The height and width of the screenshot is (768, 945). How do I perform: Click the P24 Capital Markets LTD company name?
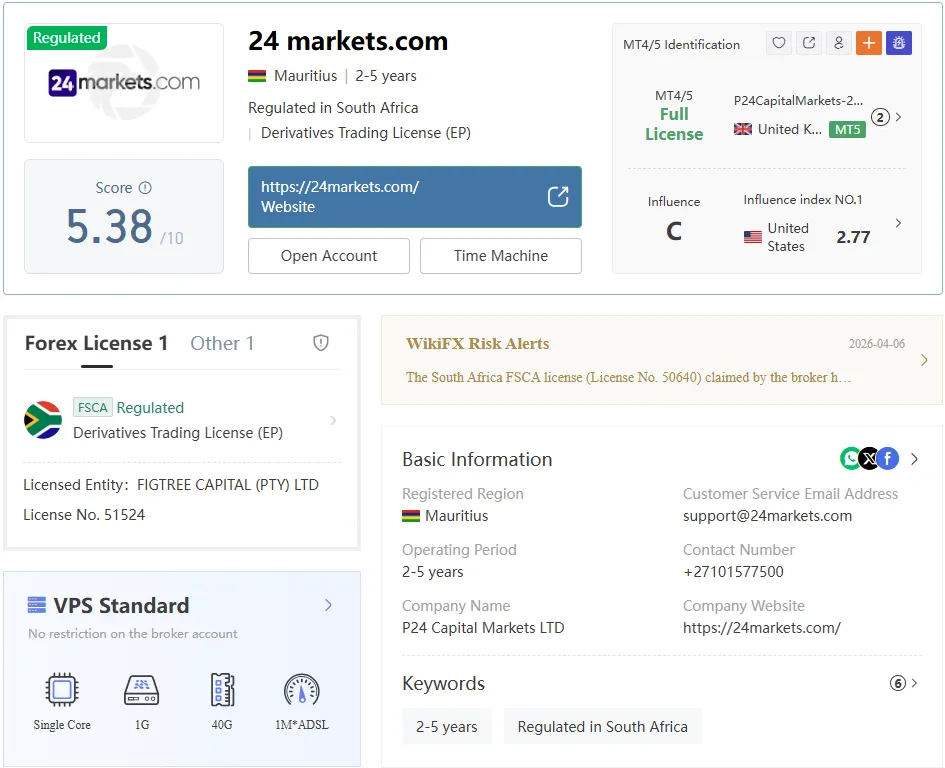point(483,628)
